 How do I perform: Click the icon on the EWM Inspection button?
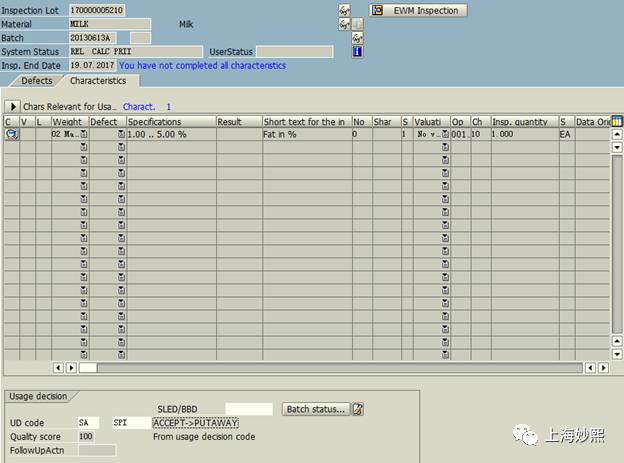[x=378, y=11]
